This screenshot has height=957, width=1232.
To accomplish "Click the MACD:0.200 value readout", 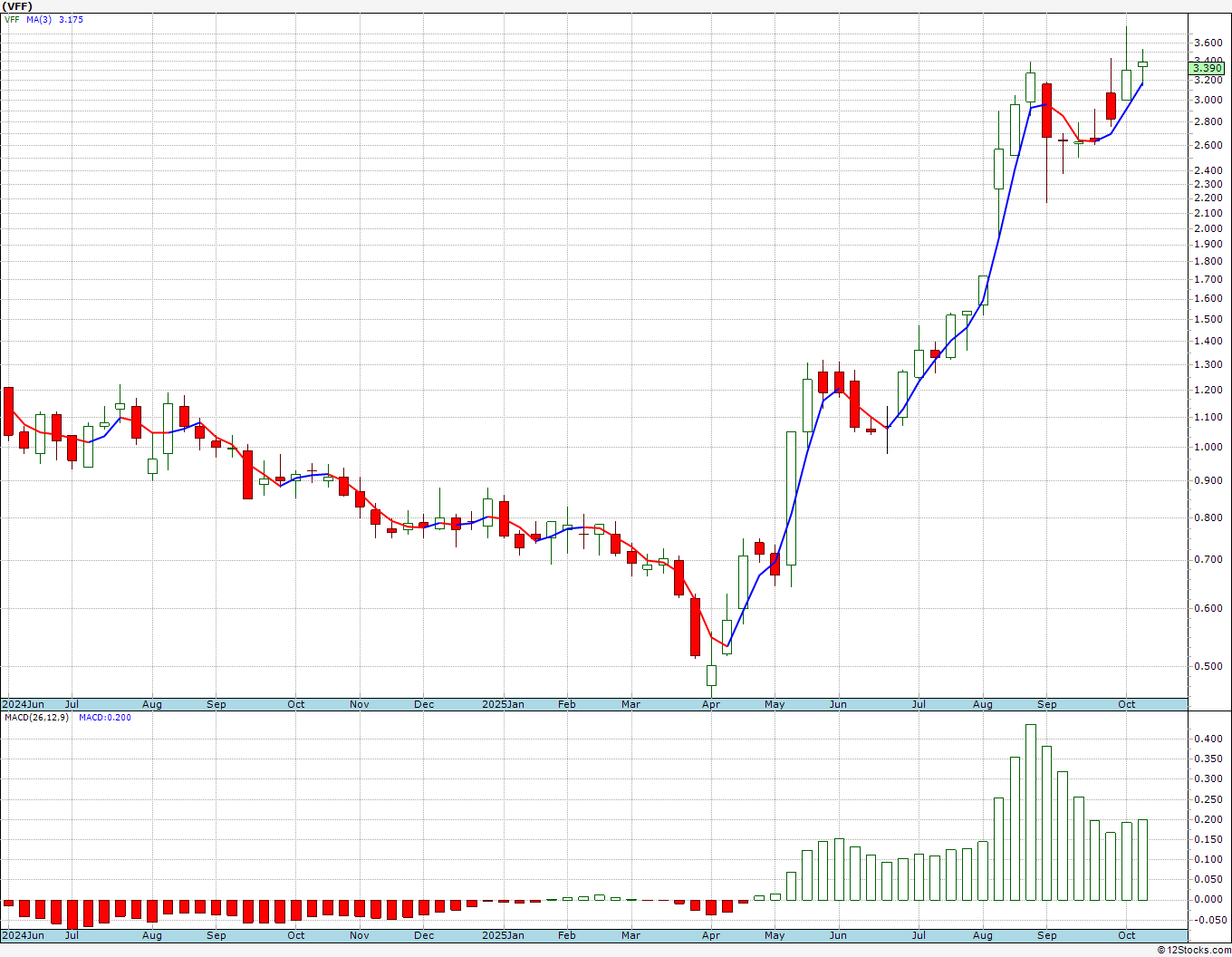I will coord(105,718).
